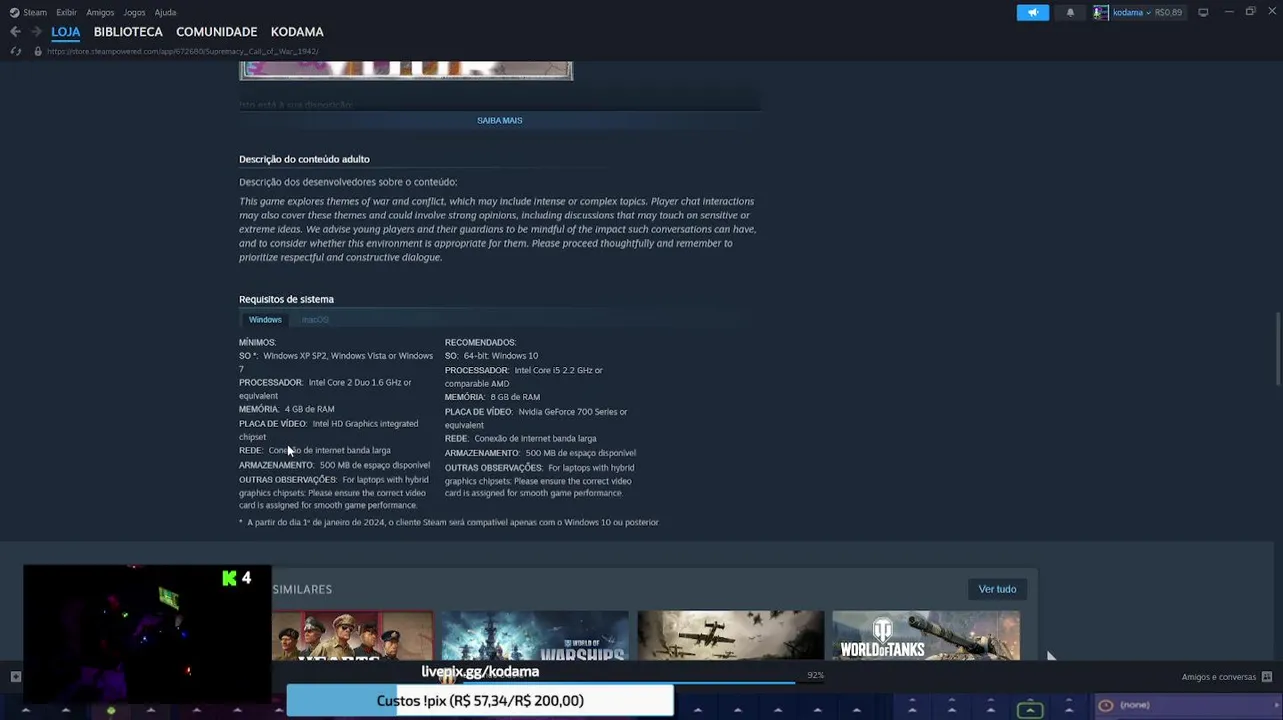Open the Hearts of Iron game thumbnail

coord(352,636)
